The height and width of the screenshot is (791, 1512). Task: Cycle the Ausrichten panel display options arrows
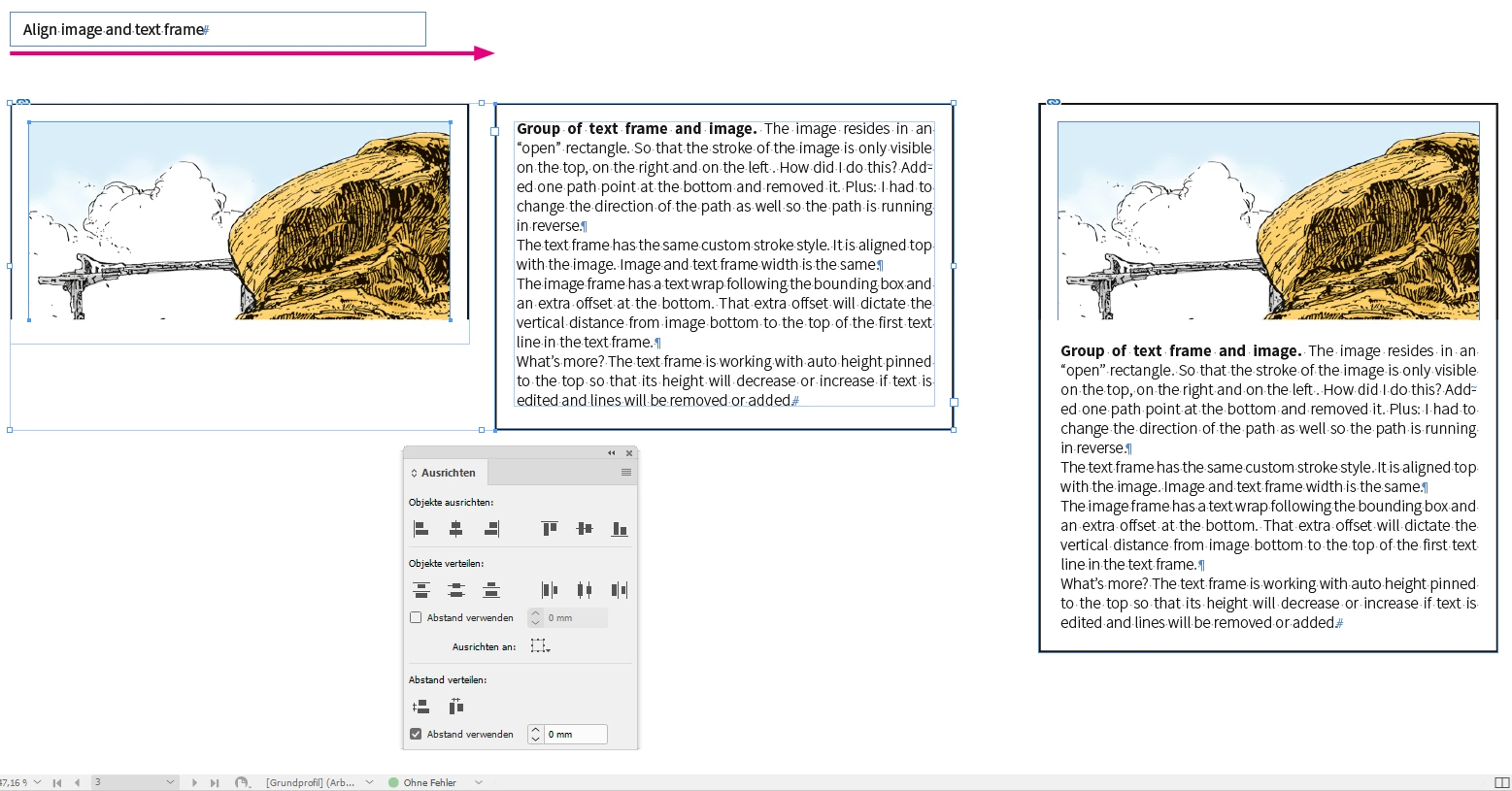[414, 473]
